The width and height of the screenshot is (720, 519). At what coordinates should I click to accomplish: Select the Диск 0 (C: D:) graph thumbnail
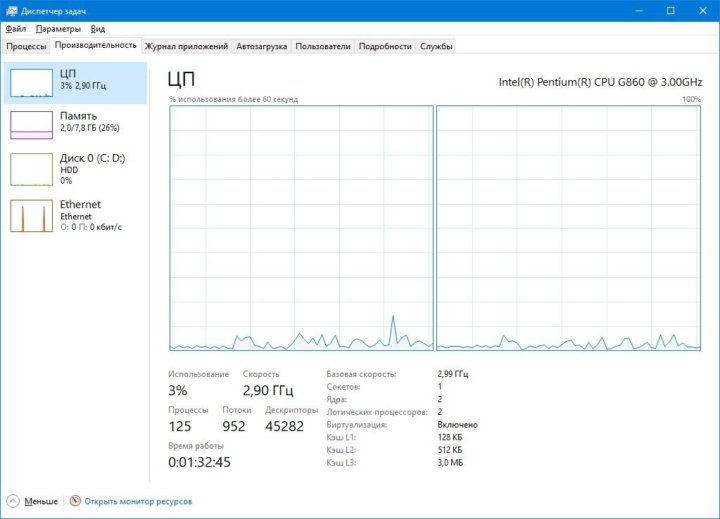point(31,170)
